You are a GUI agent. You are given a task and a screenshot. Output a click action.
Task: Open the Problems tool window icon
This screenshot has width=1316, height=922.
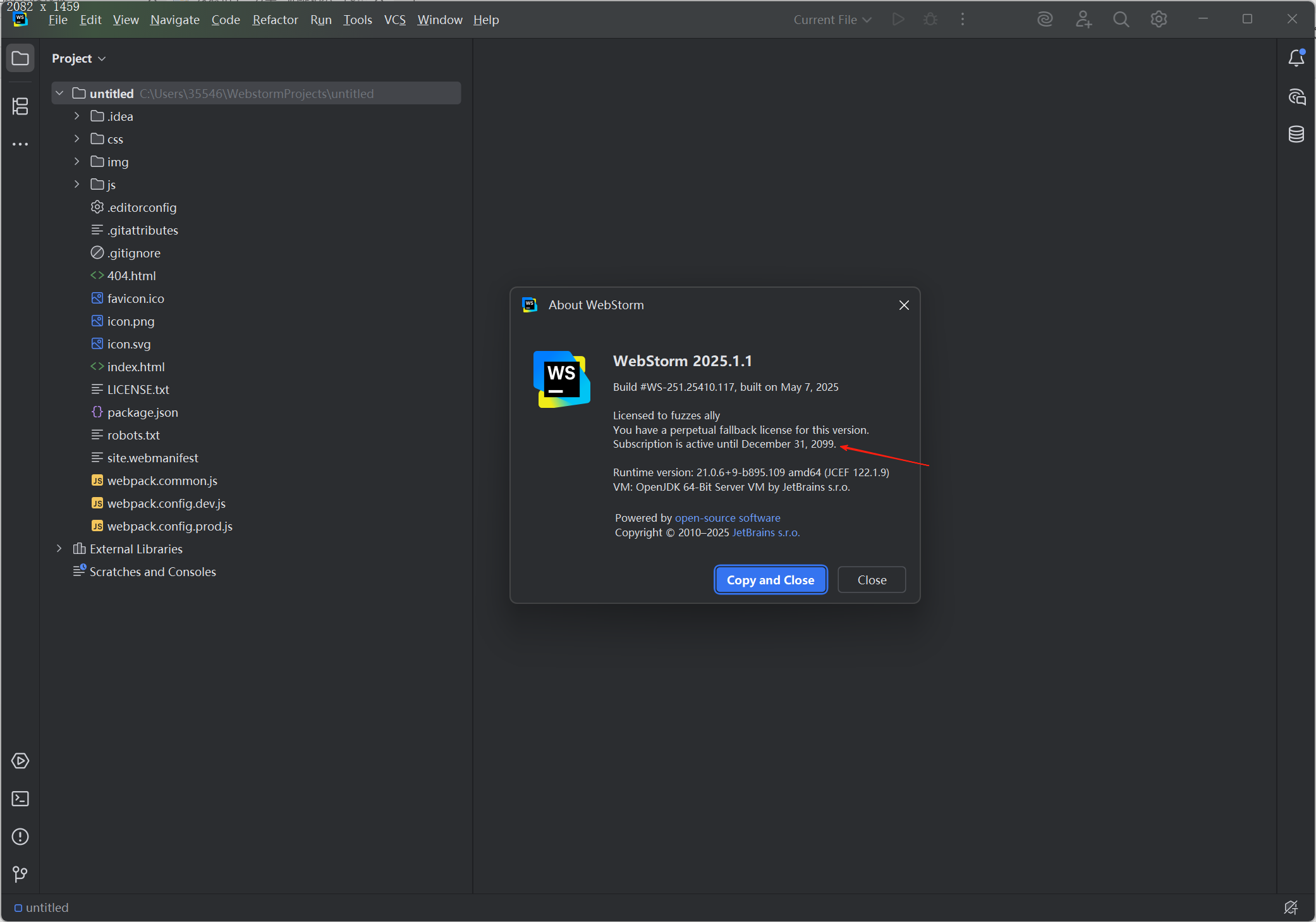[x=20, y=837]
